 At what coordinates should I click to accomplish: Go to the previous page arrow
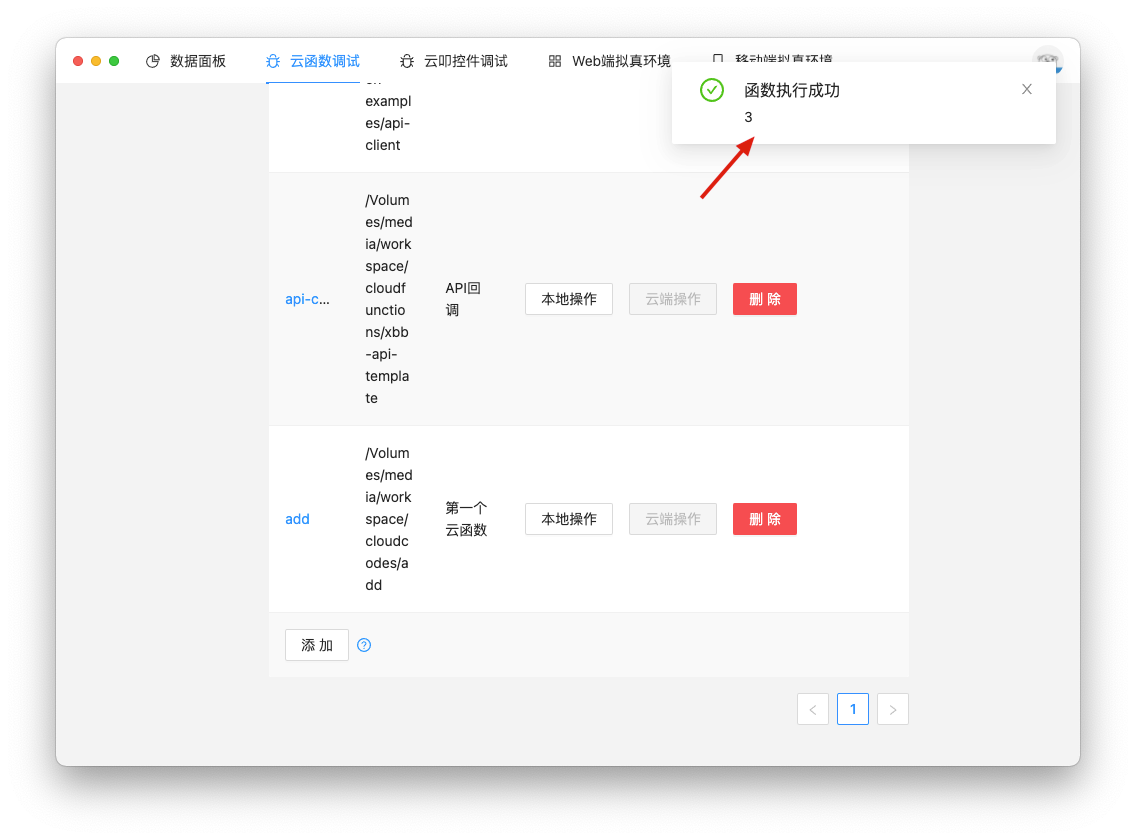812,709
